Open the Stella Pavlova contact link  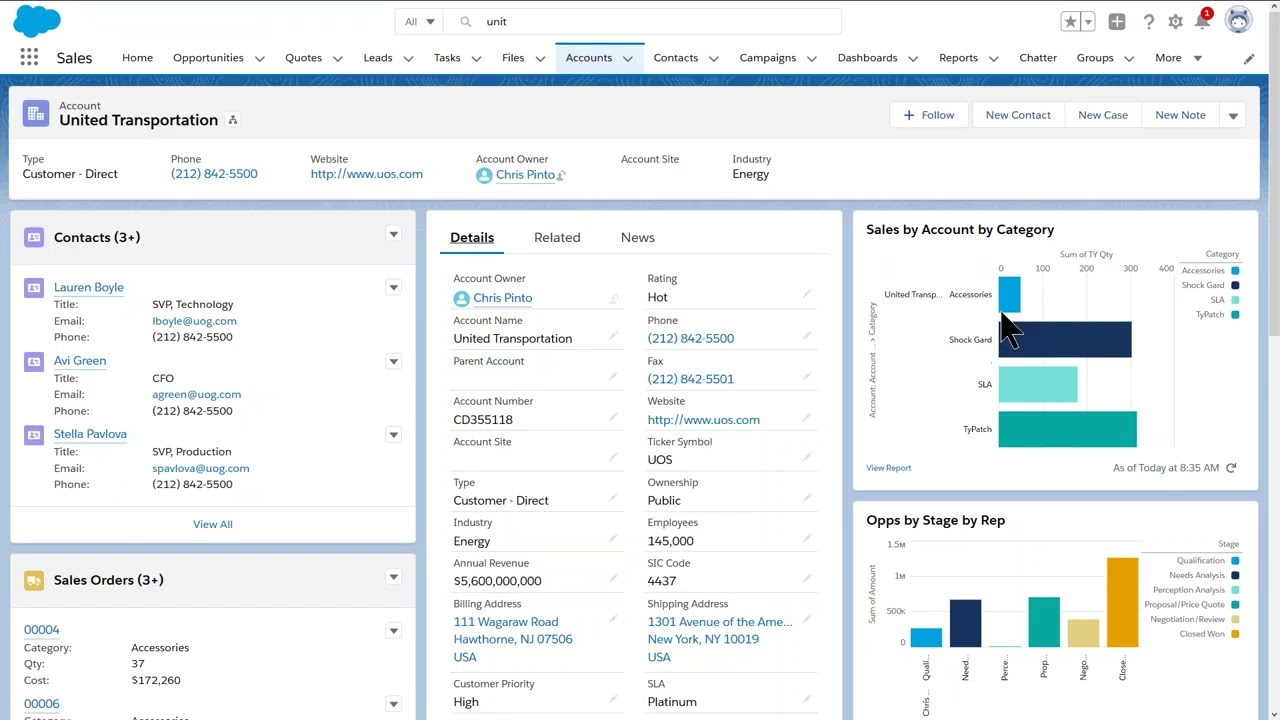click(90, 434)
